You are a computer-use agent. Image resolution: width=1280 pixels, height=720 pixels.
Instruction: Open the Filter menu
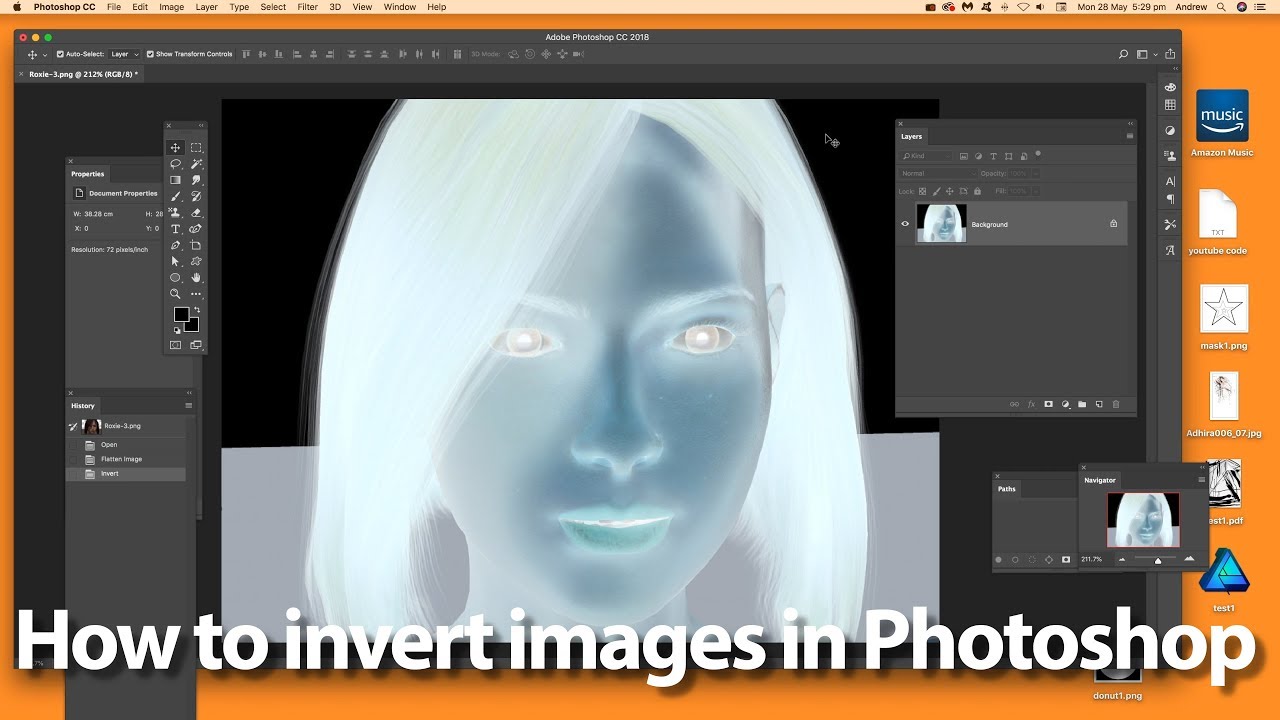coord(308,7)
